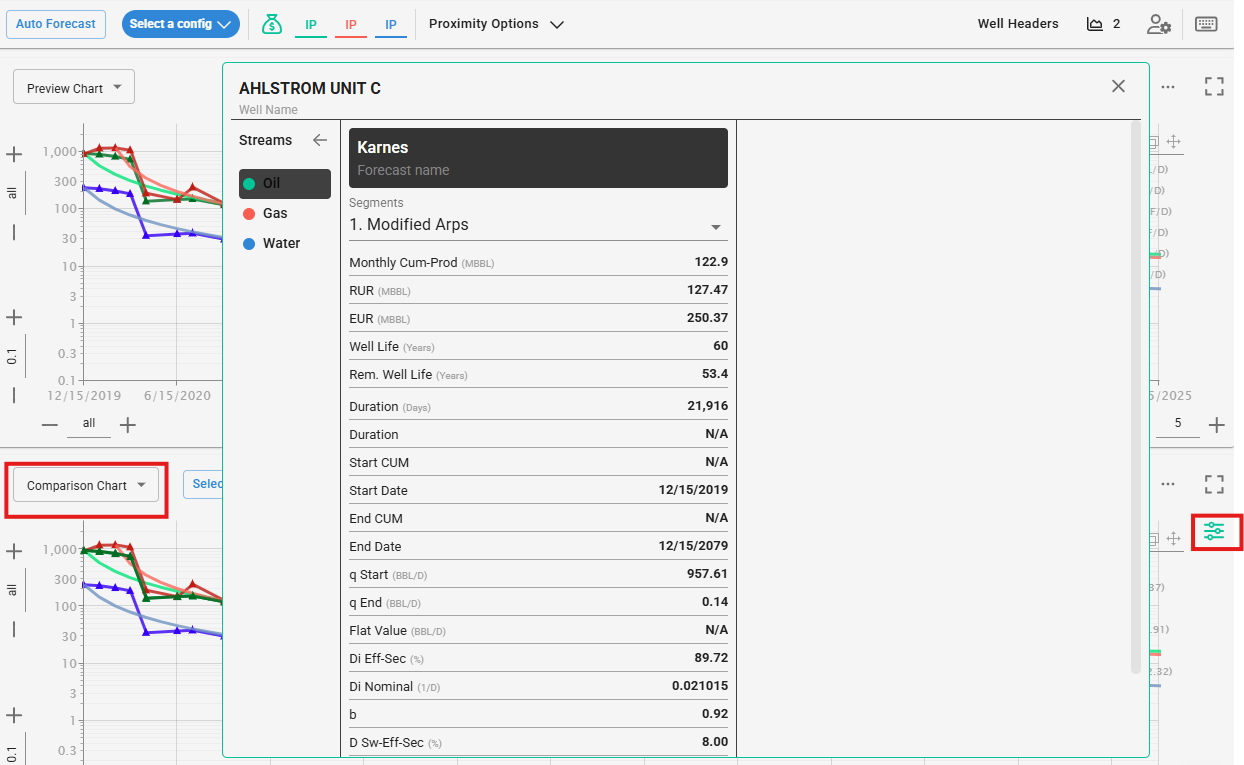The image size is (1244, 765).
Task: Click the Well Life value 60
Action: tap(720, 346)
